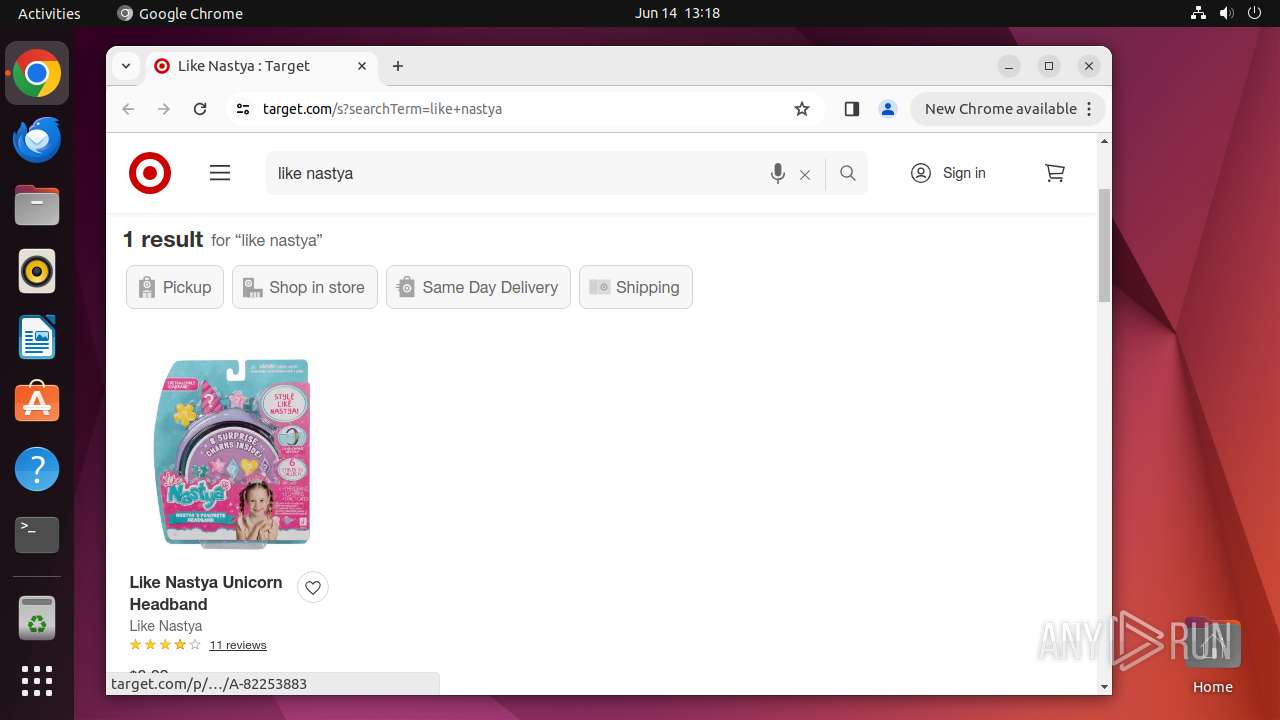The width and height of the screenshot is (1280, 720).
Task: Open Activities overview
Action: click(49, 13)
